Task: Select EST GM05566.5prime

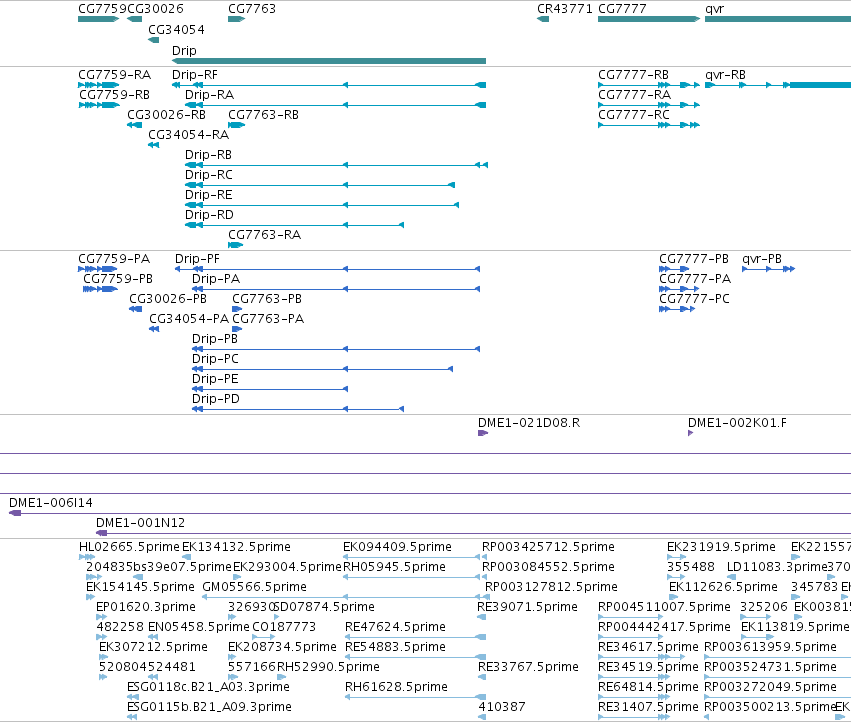Action: click(255, 587)
